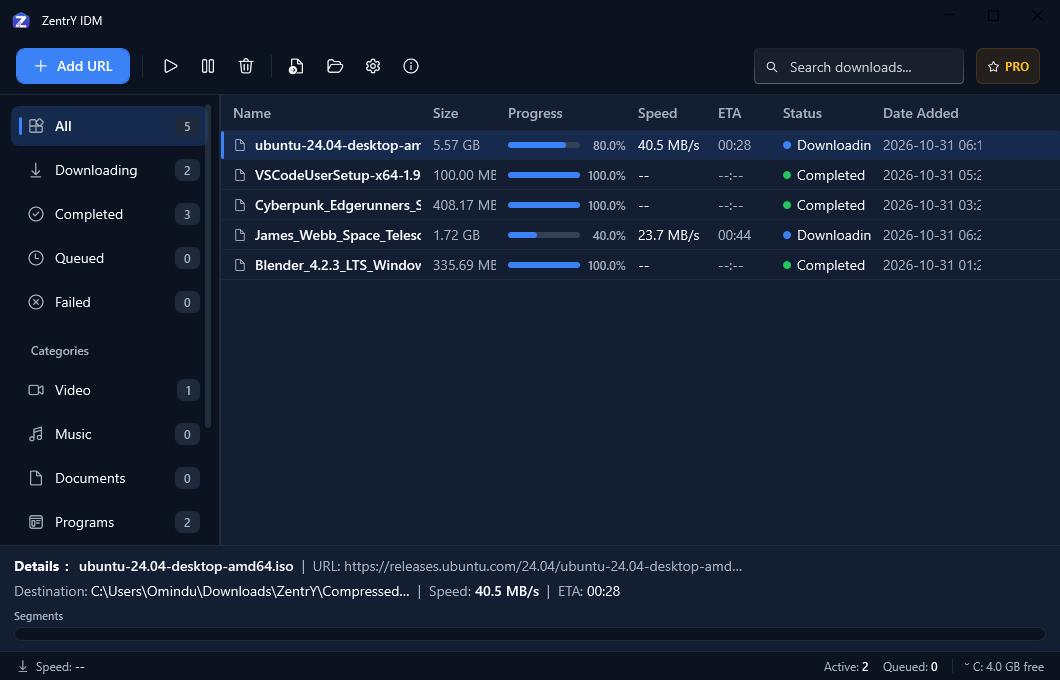1060x680 pixels.
Task: Sort by the Date Added column header
Action: click(x=920, y=114)
